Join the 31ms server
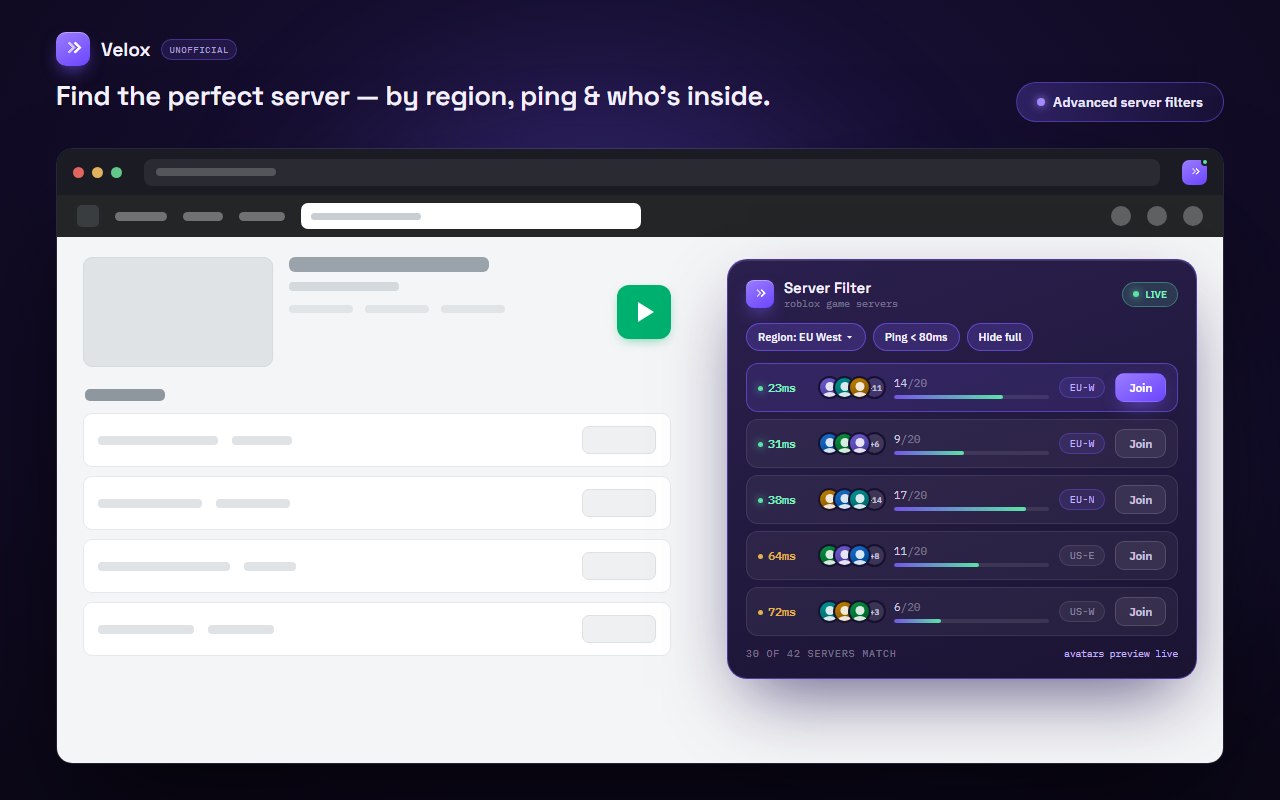 (1140, 444)
